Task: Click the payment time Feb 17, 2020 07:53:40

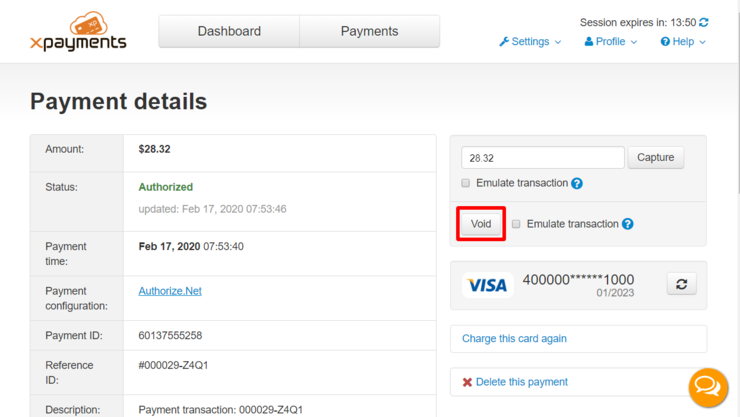Action: (191, 246)
